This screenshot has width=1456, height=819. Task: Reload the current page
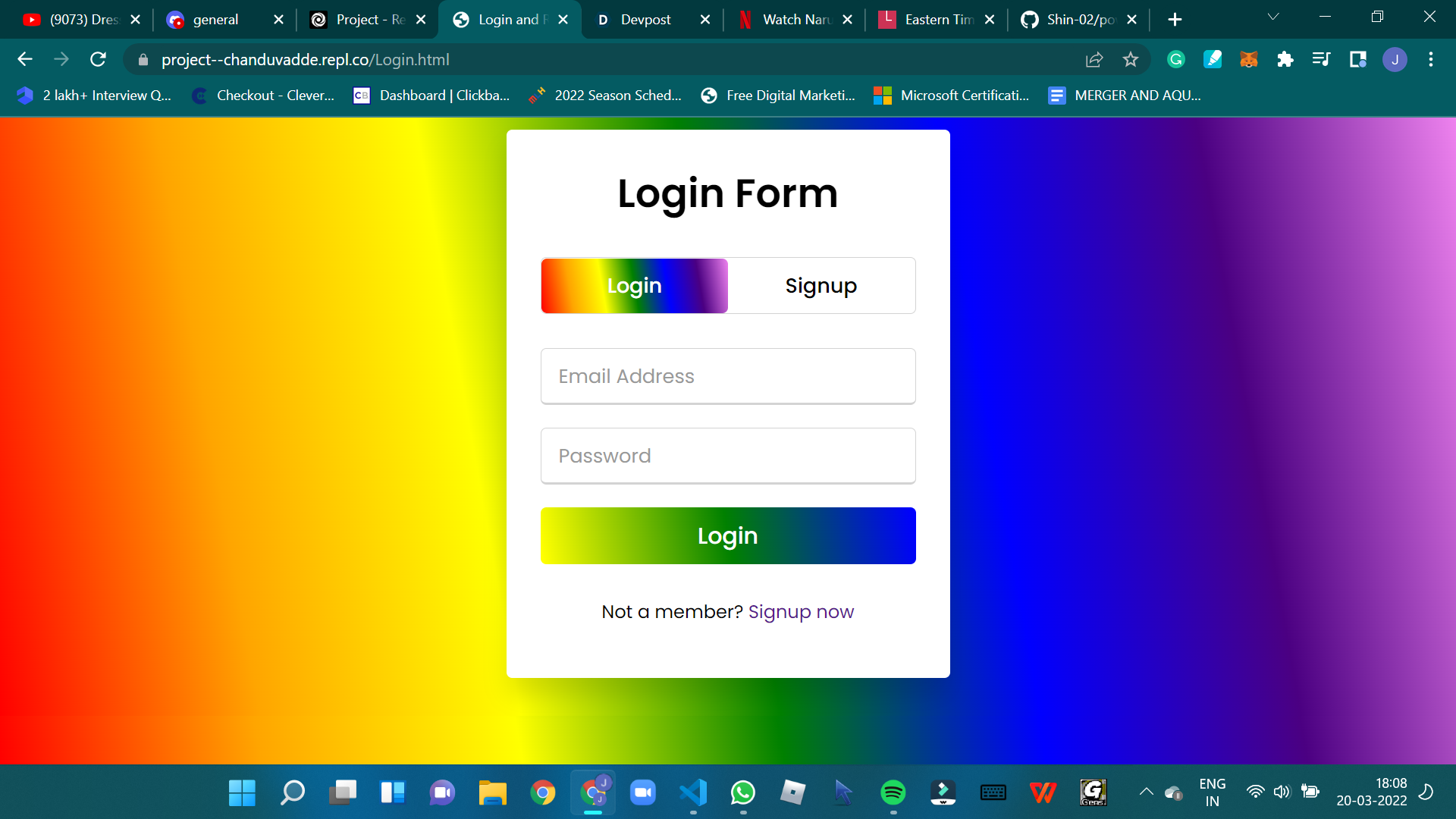point(98,59)
